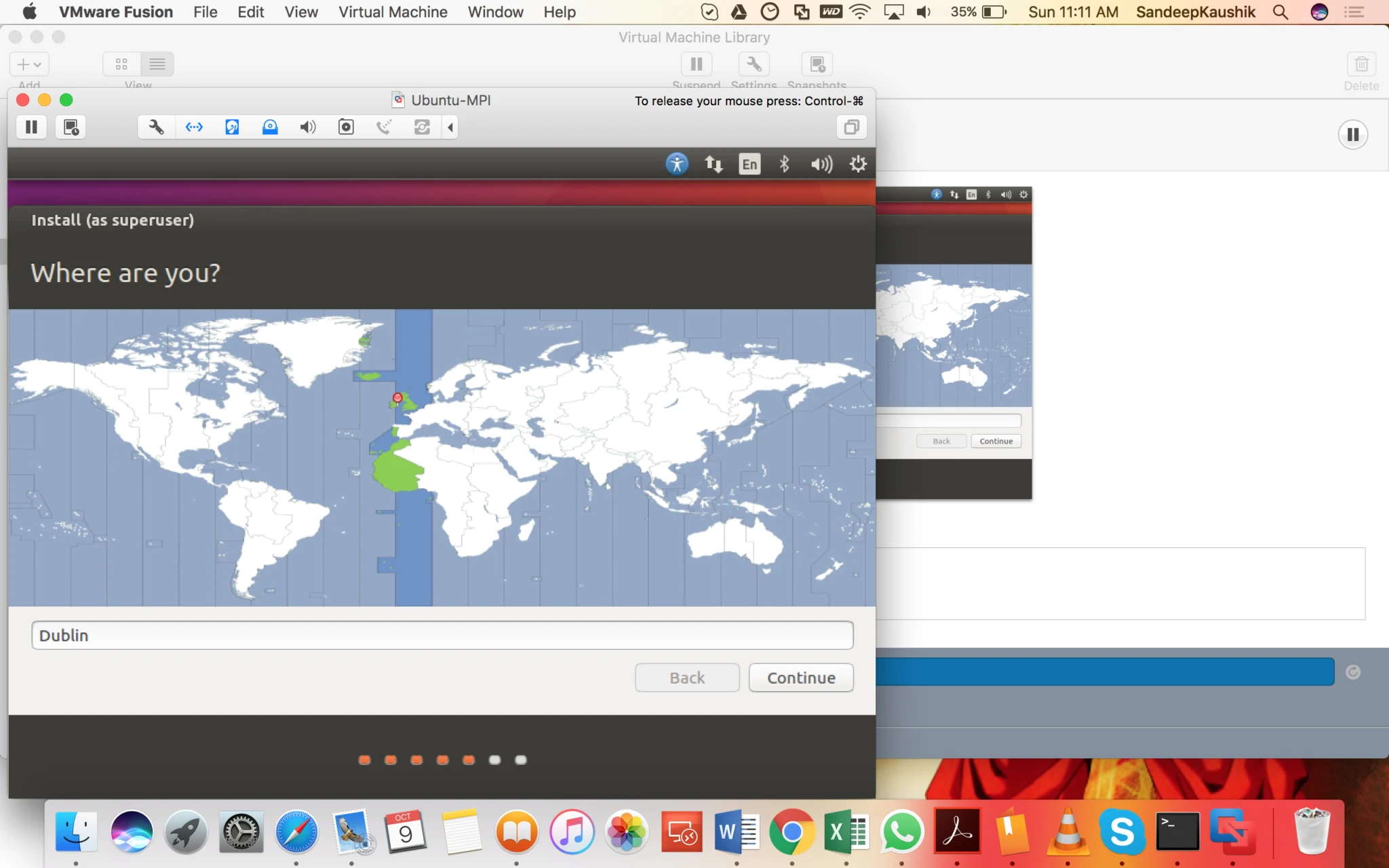Viewport: 1389px width, 868px height.
Task: Open the View menu
Action: pos(301,12)
